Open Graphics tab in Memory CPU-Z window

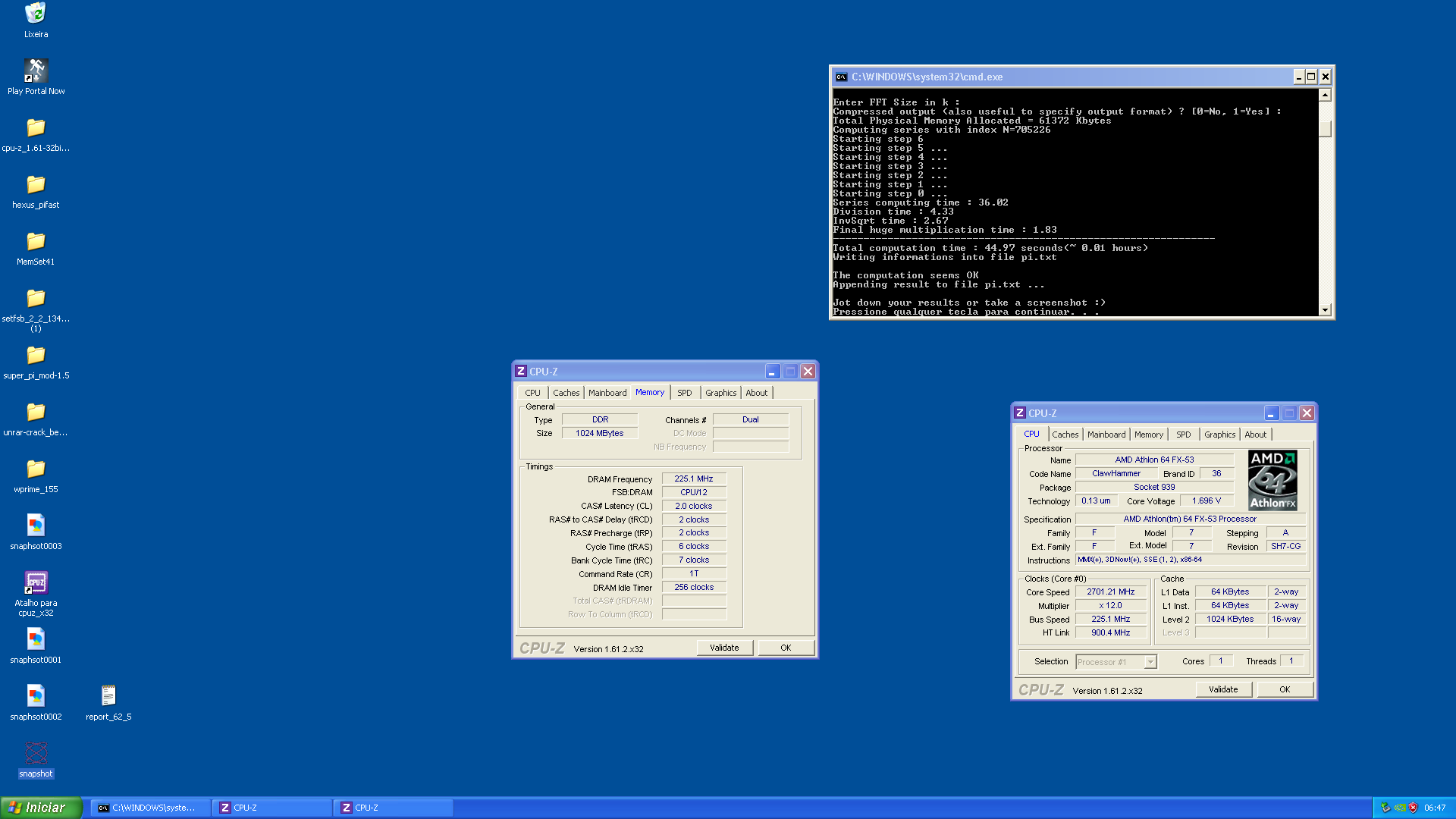coord(720,393)
